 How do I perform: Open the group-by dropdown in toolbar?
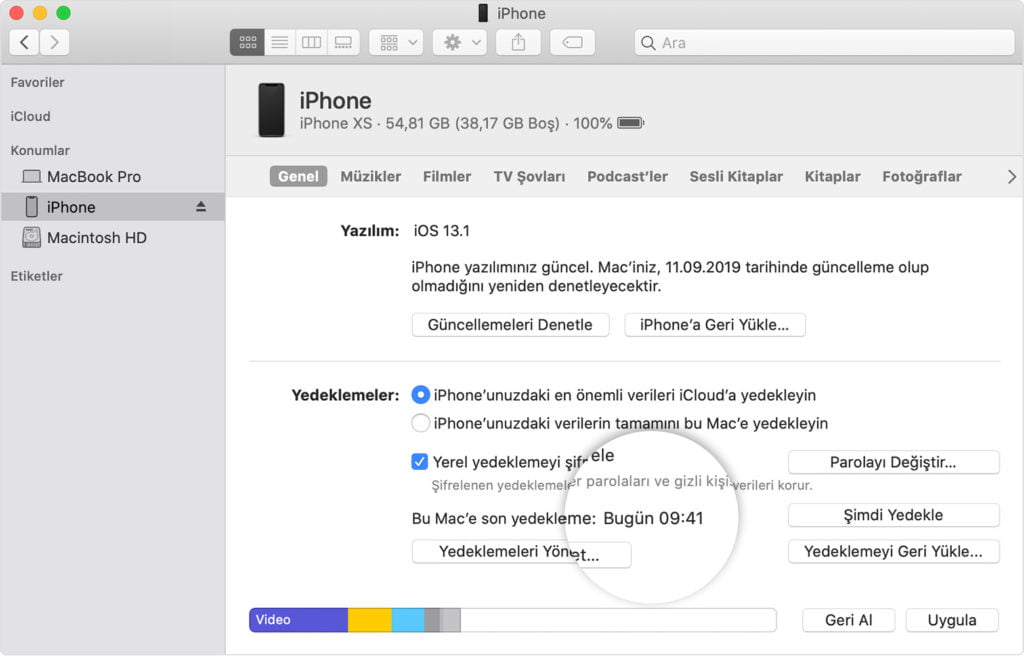396,42
